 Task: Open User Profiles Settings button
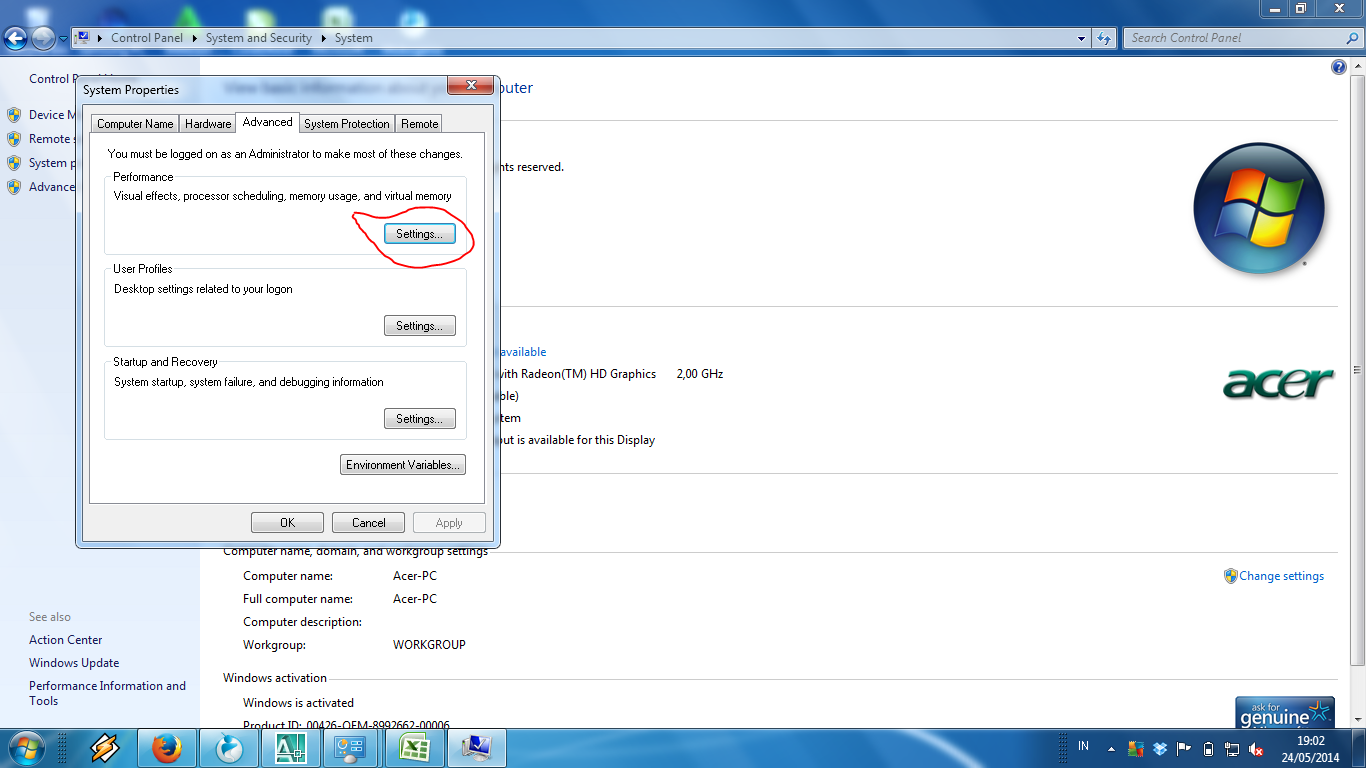[420, 326]
